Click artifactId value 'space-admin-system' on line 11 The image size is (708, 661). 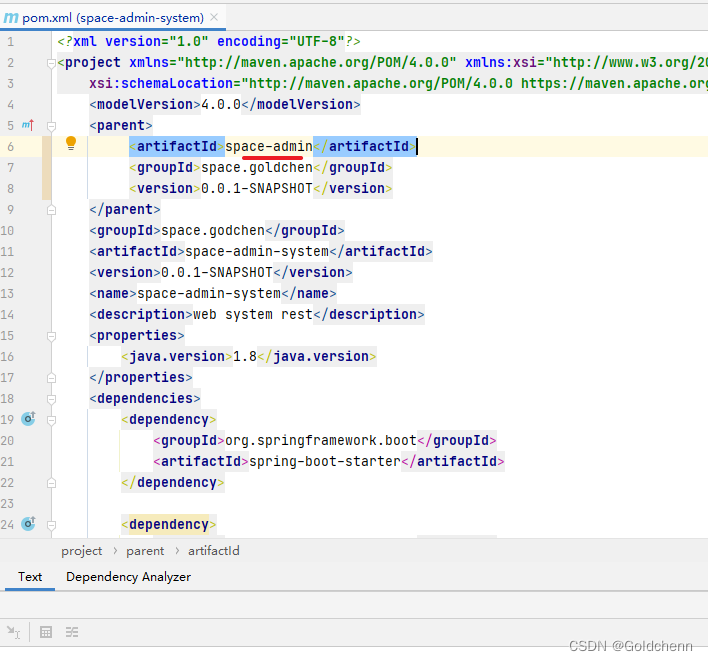coord(257,251)
